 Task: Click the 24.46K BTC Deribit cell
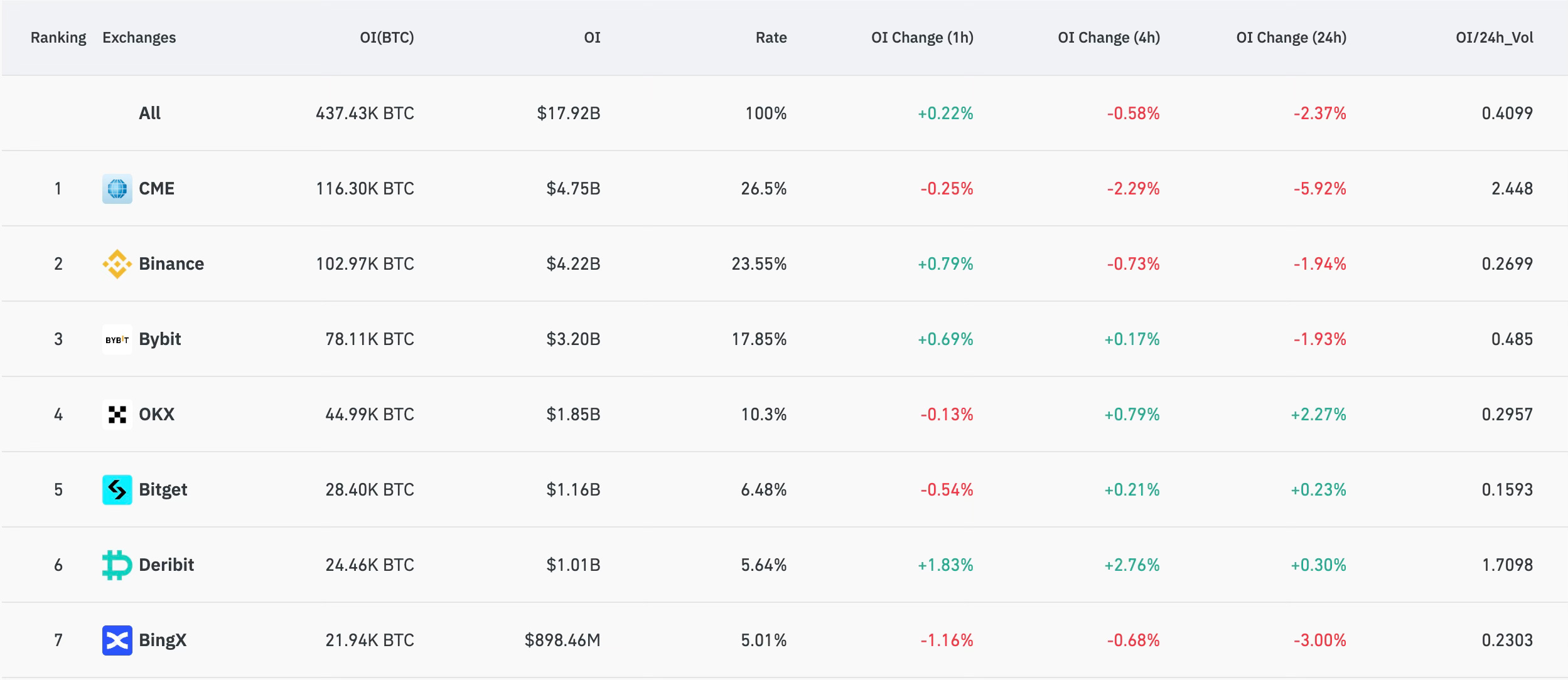[x=370, y=565]
